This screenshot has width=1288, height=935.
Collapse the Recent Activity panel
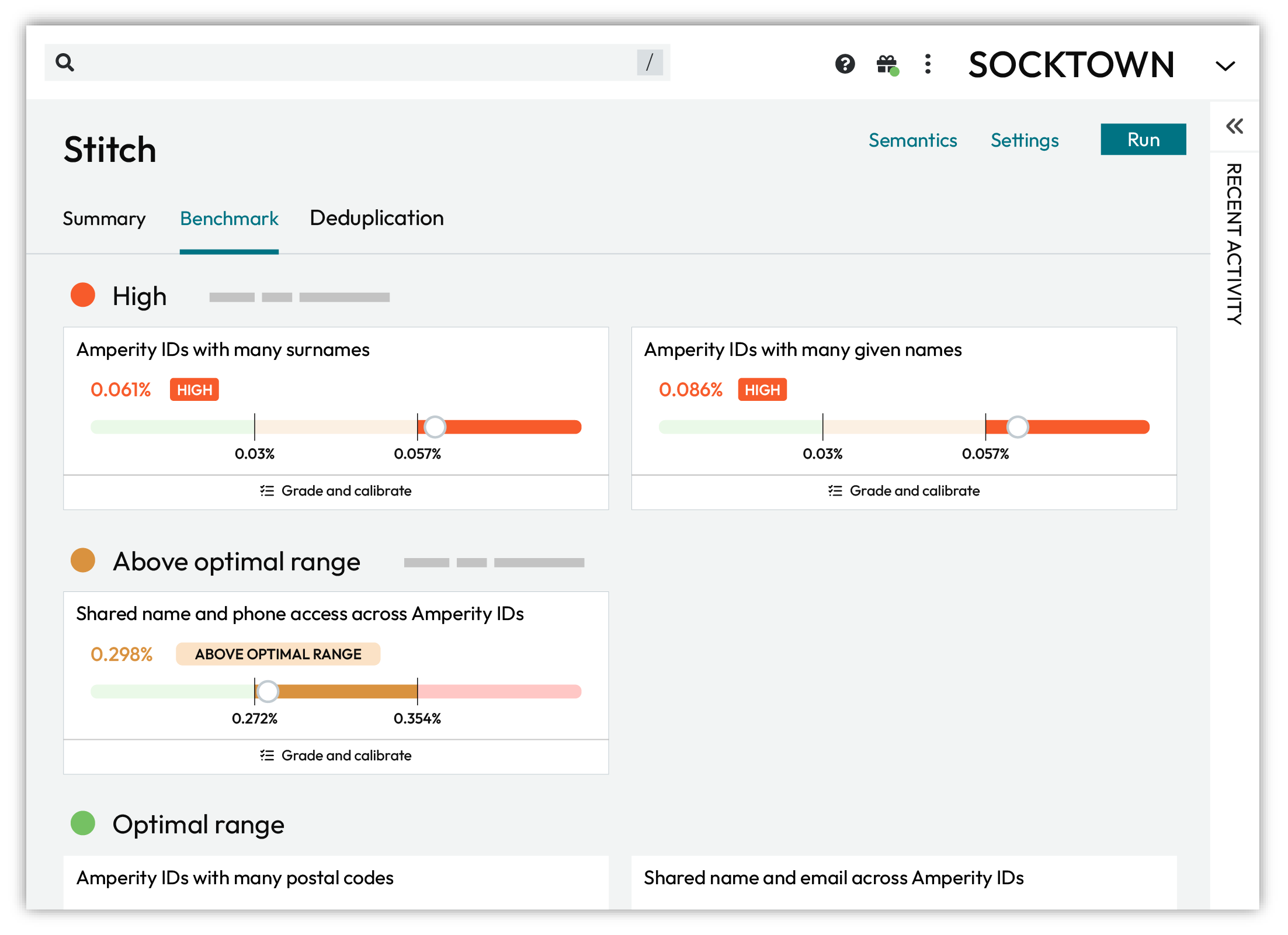tap(1234, 127)
